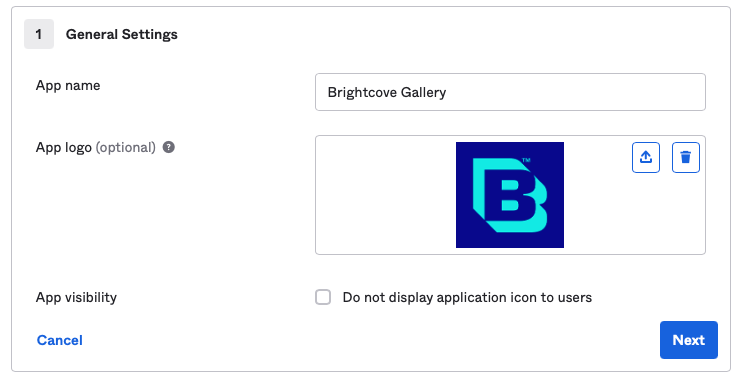
Task: Click the word Gallery in name field
Action: (x=423, y=92)
